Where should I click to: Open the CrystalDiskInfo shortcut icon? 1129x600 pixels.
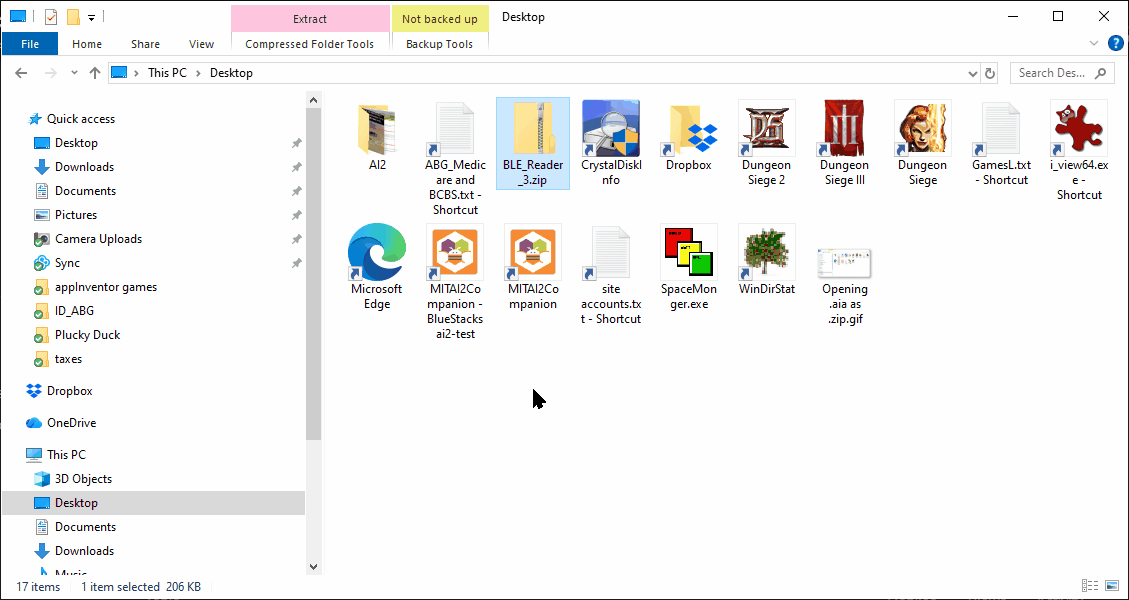click(x=611, y=128)
